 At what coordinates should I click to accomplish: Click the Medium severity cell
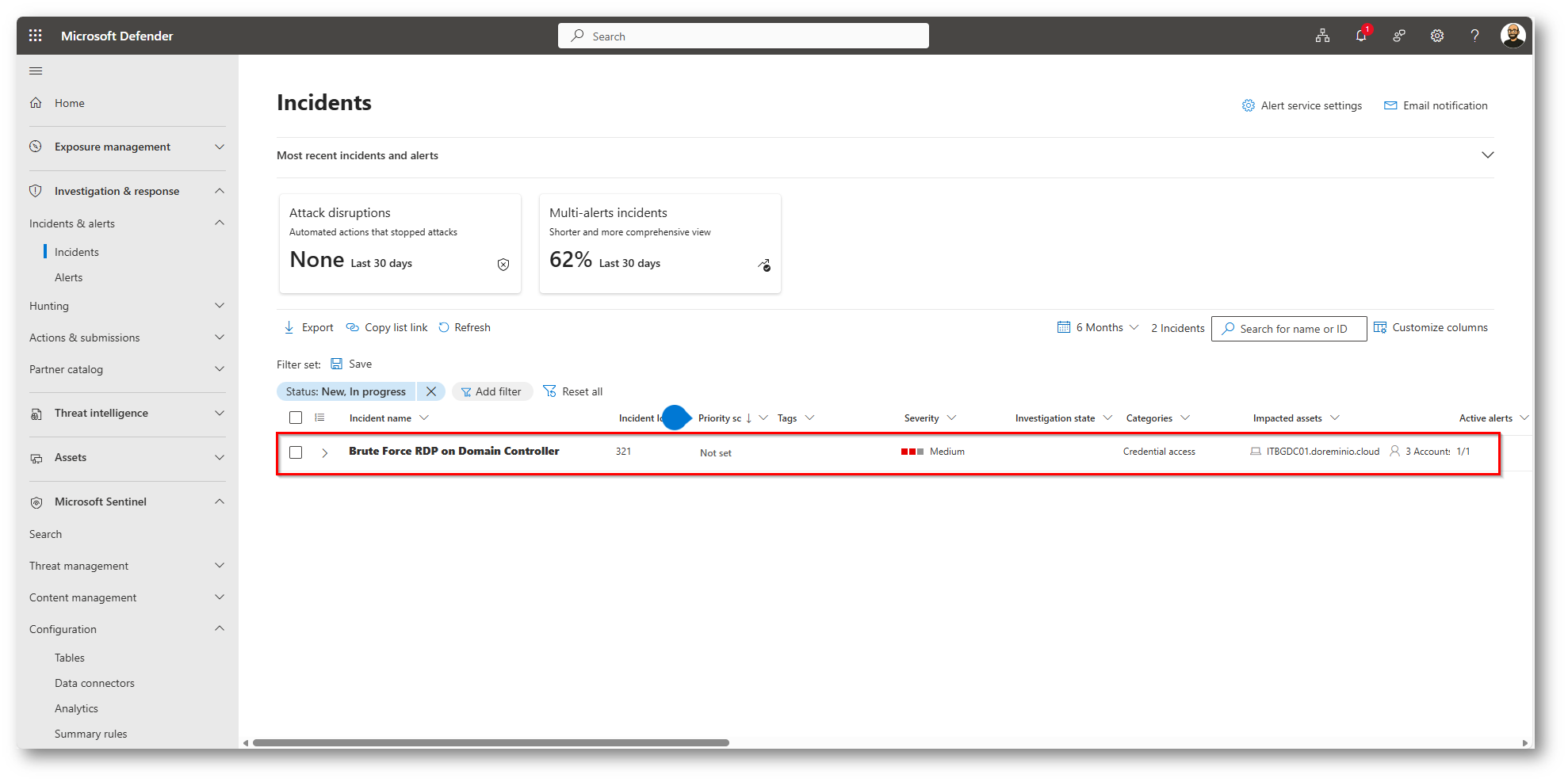pos(933,452)
